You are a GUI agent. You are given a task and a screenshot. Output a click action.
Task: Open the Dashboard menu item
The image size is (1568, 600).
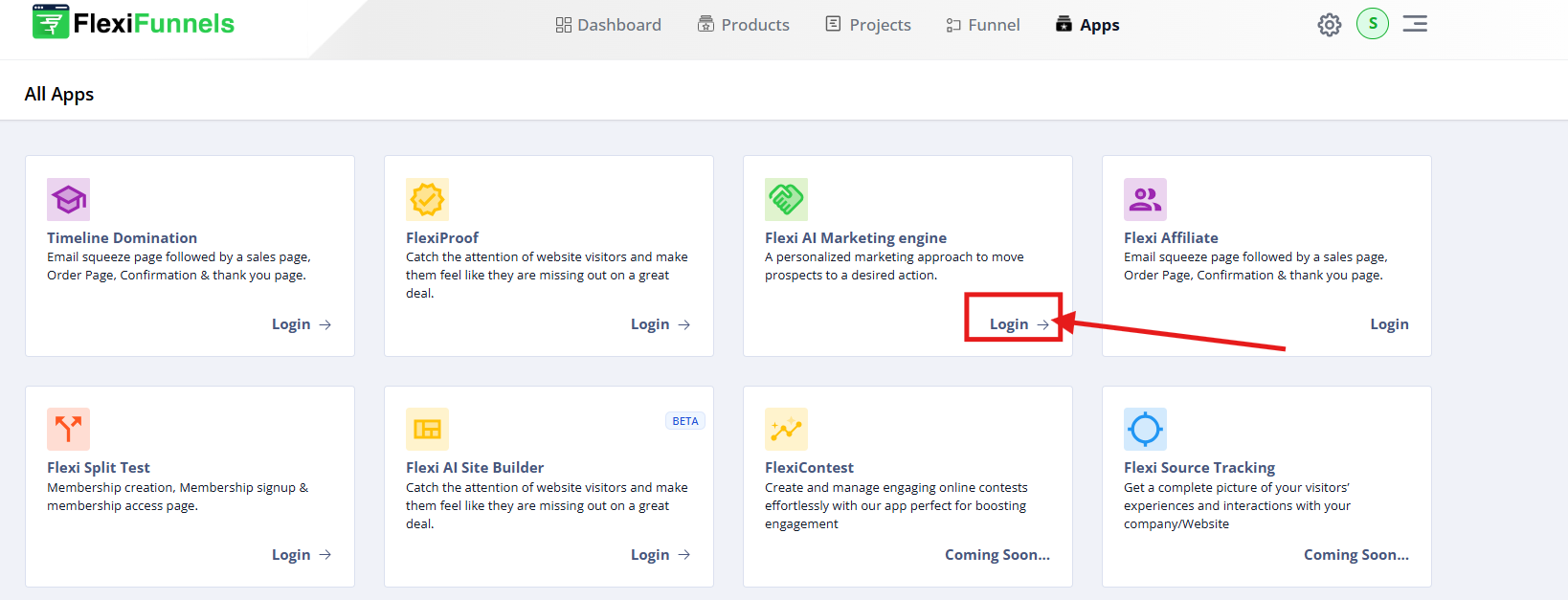(x=608, y=25)
